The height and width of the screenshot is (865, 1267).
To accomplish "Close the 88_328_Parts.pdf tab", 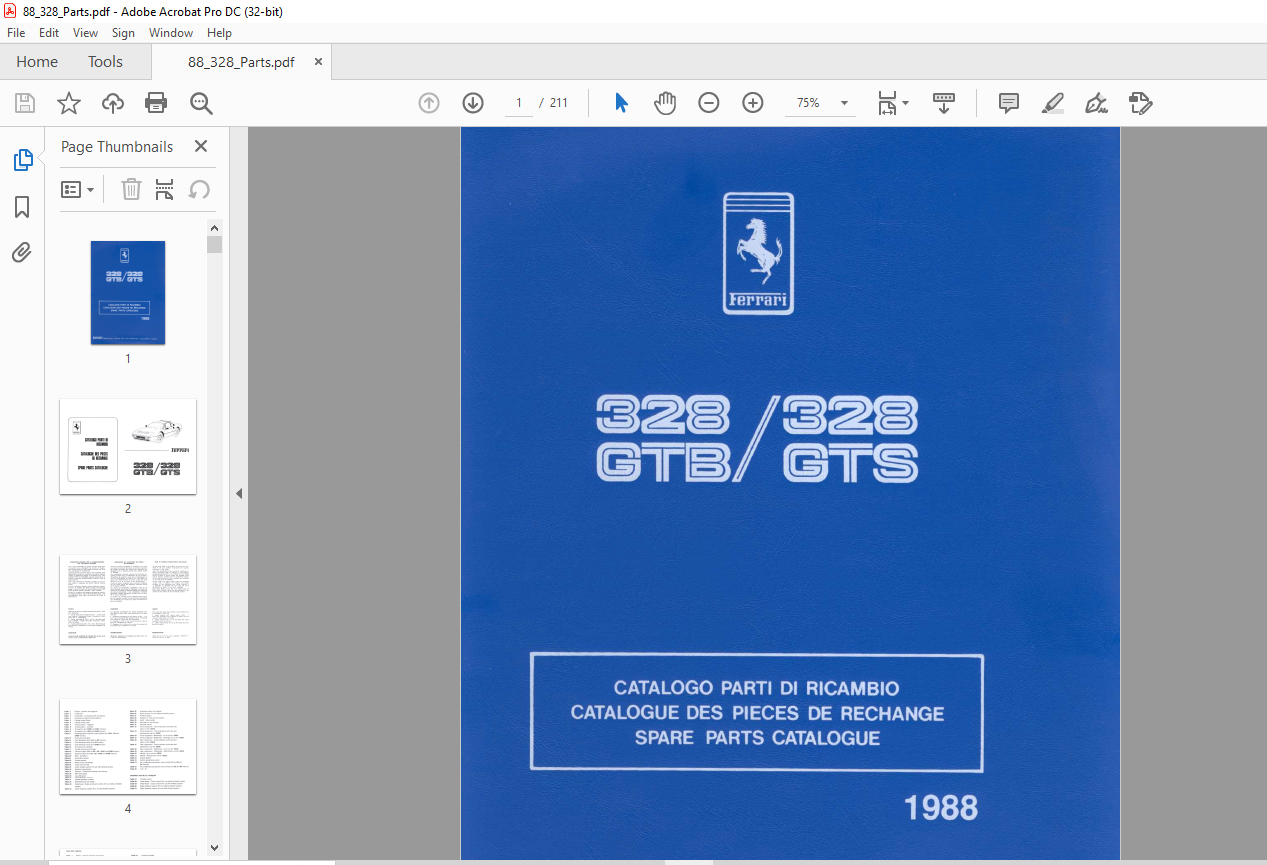I will tap(319, 62).
